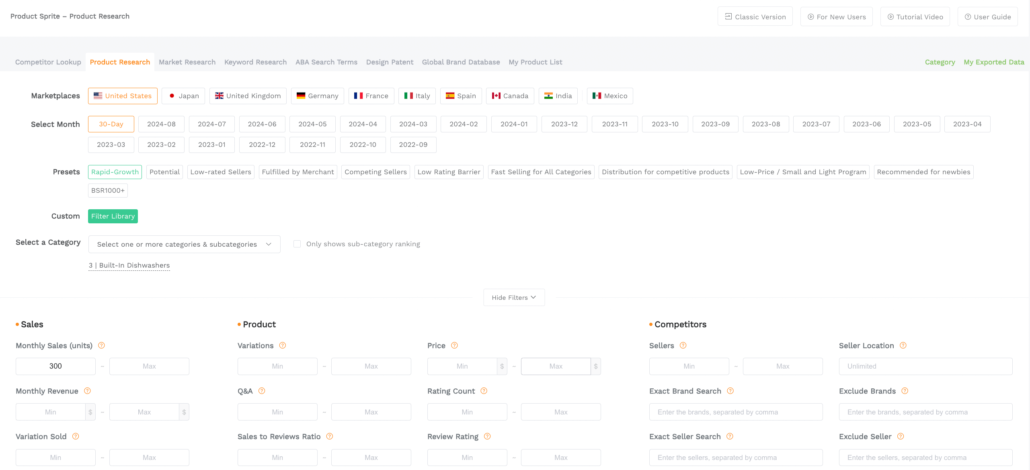Open Global Brand Database tab
The width and height of the screenshot is (1030, 470).
point(461,62)
